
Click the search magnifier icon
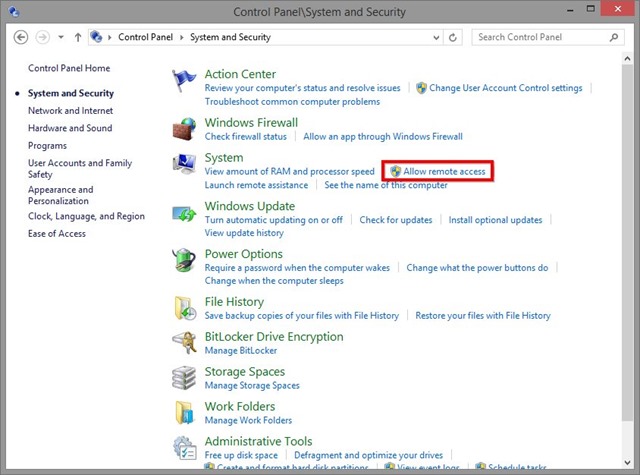click(614, 38)
